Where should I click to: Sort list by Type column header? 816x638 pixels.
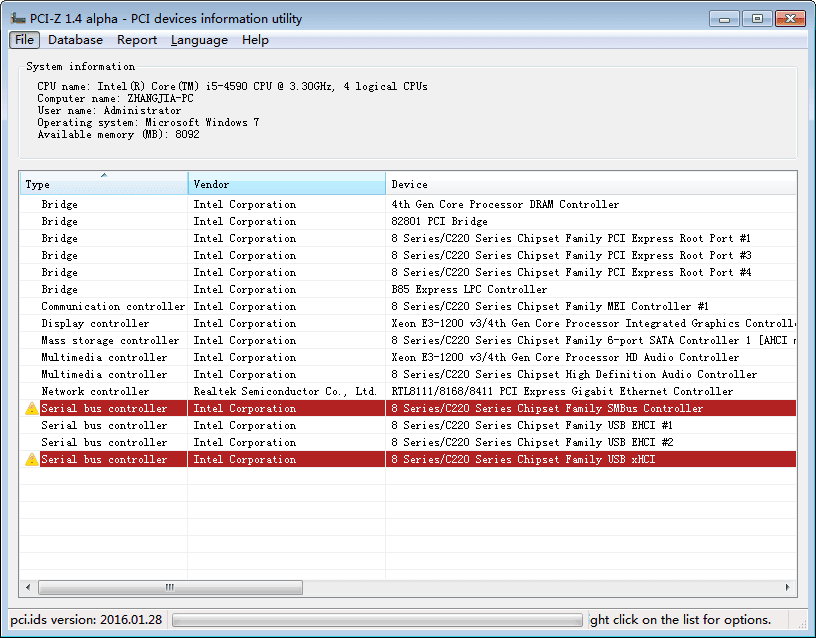coord(104,184)
